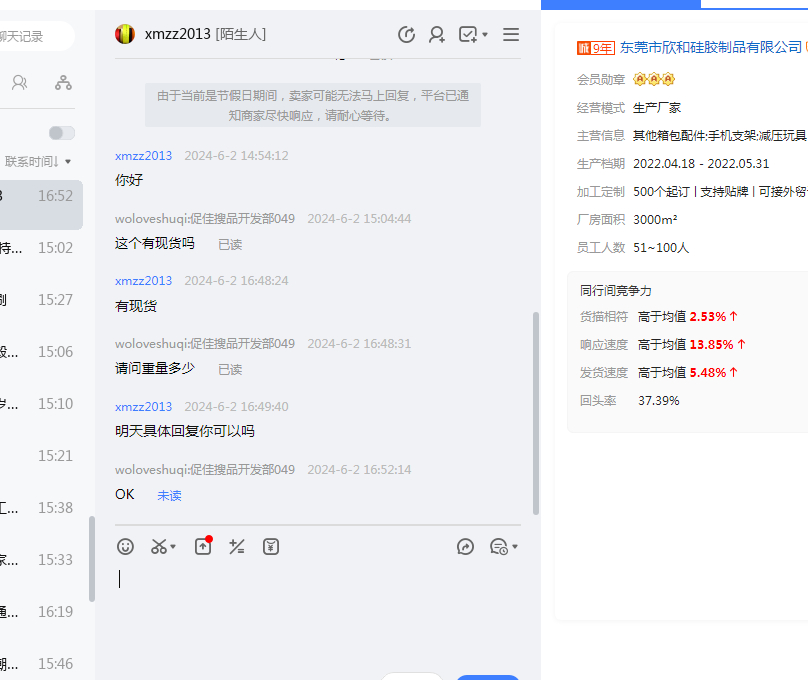Open the message-clock dropdown arrow in toolbar
808x680 pixels.
click(515, 547)
